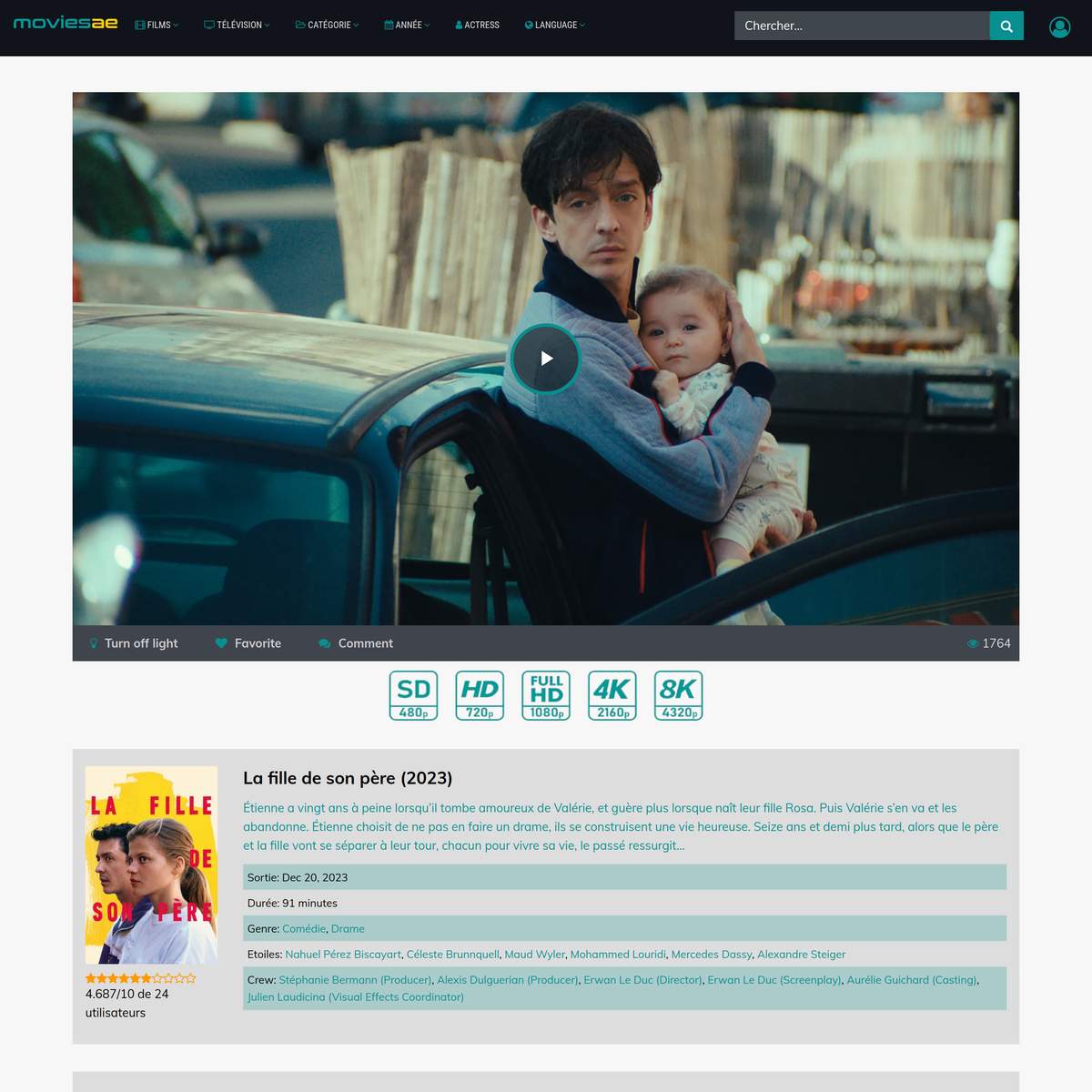Click the movie synopsis paragraph
1092x1092 pixels.
(x=621, y=826)
